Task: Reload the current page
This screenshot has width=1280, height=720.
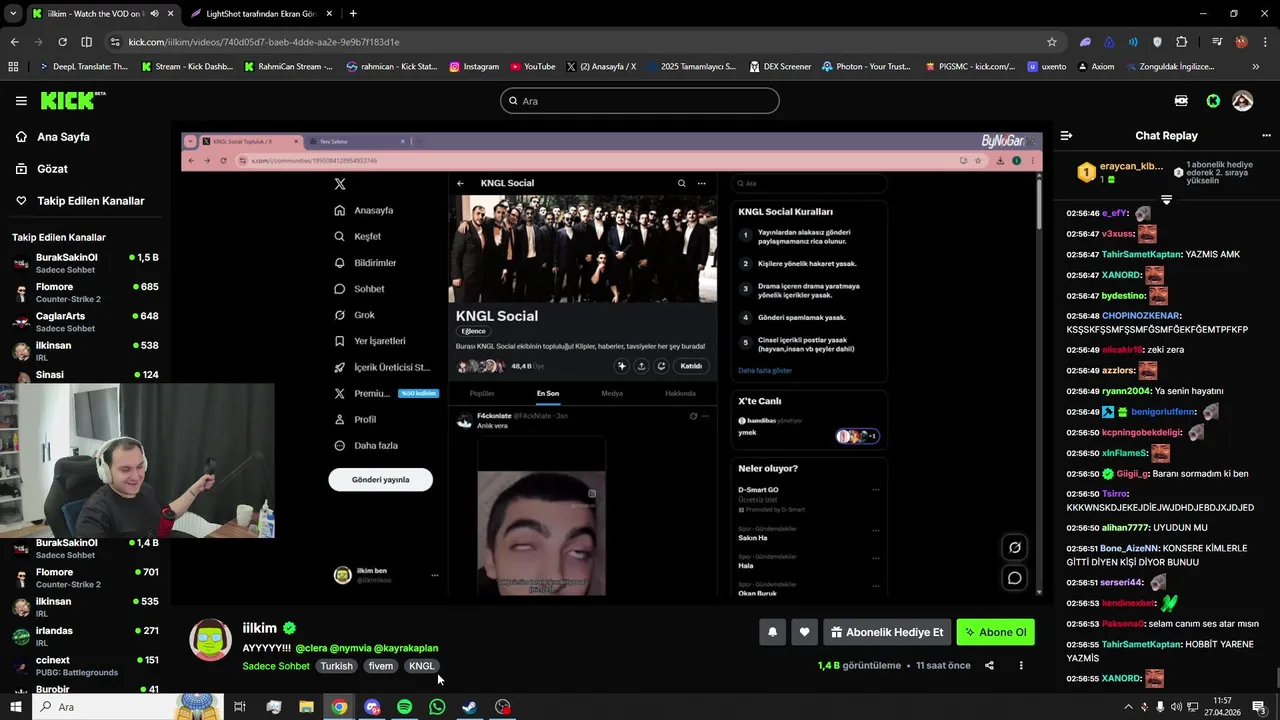Action: click(x=62, y=42)
